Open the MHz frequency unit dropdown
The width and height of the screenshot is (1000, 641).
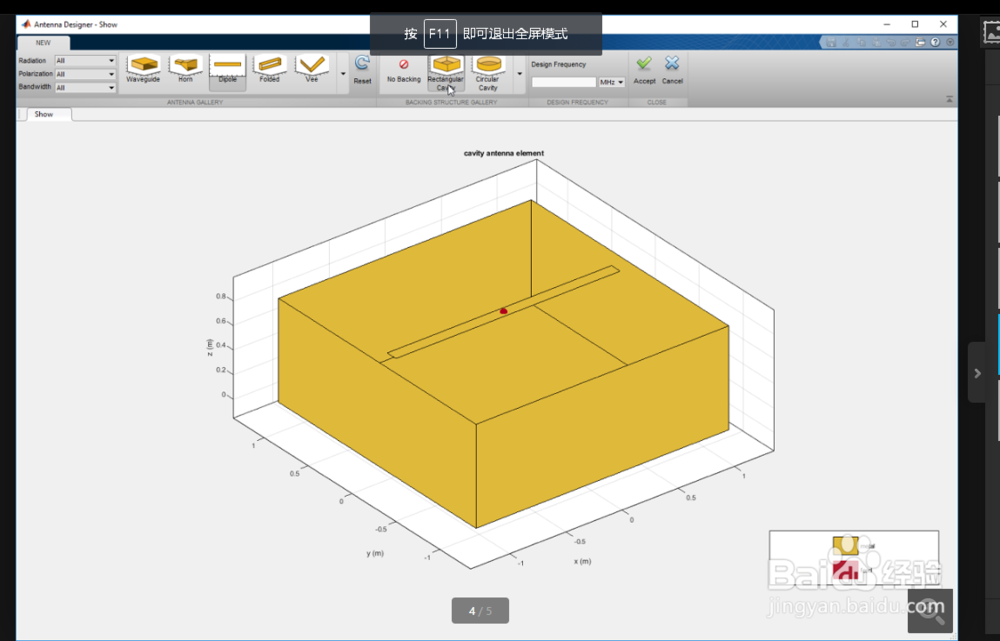pos(612,82)
